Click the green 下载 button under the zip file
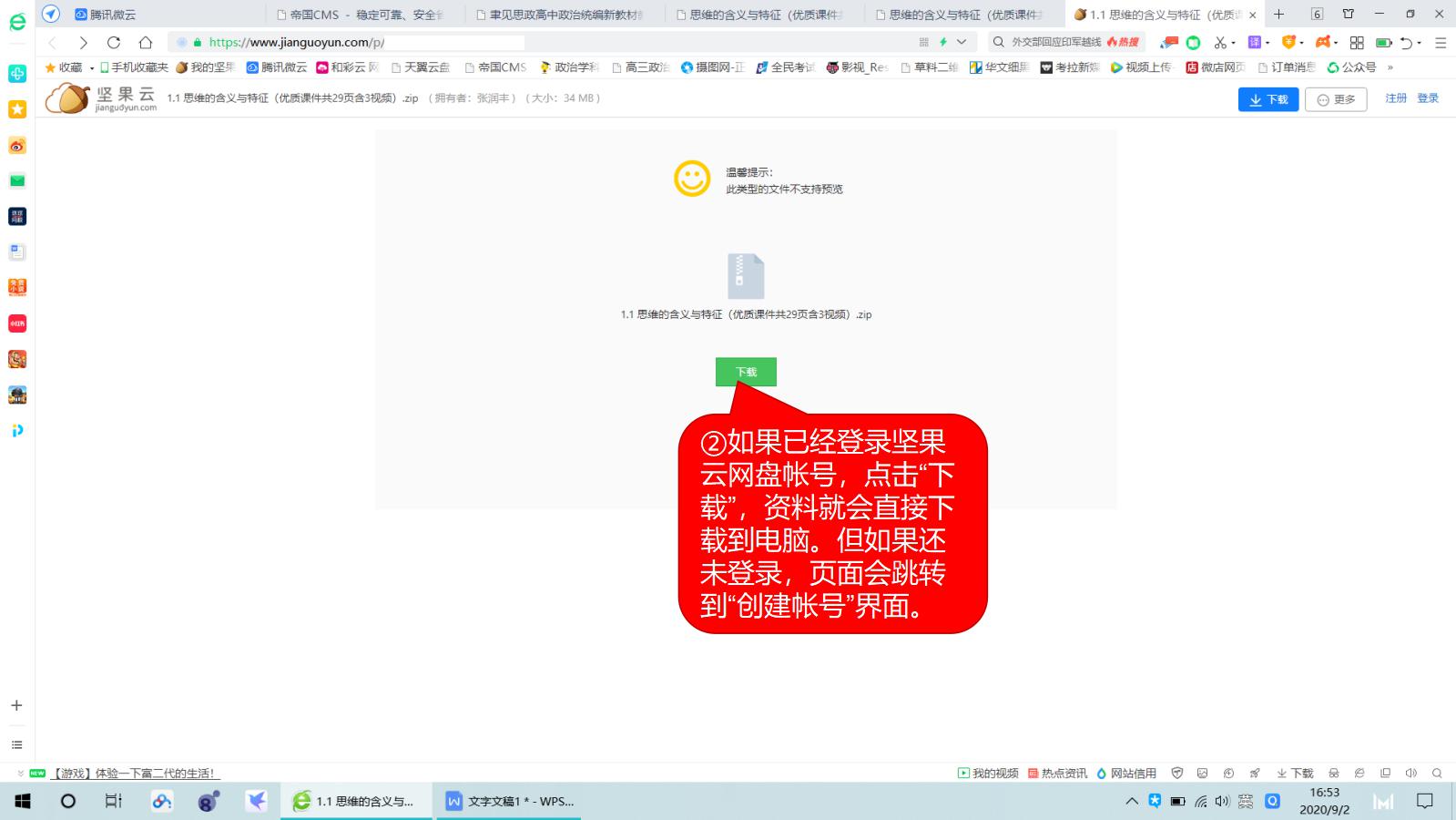The image size is (1456, 820). pos(746,372)
